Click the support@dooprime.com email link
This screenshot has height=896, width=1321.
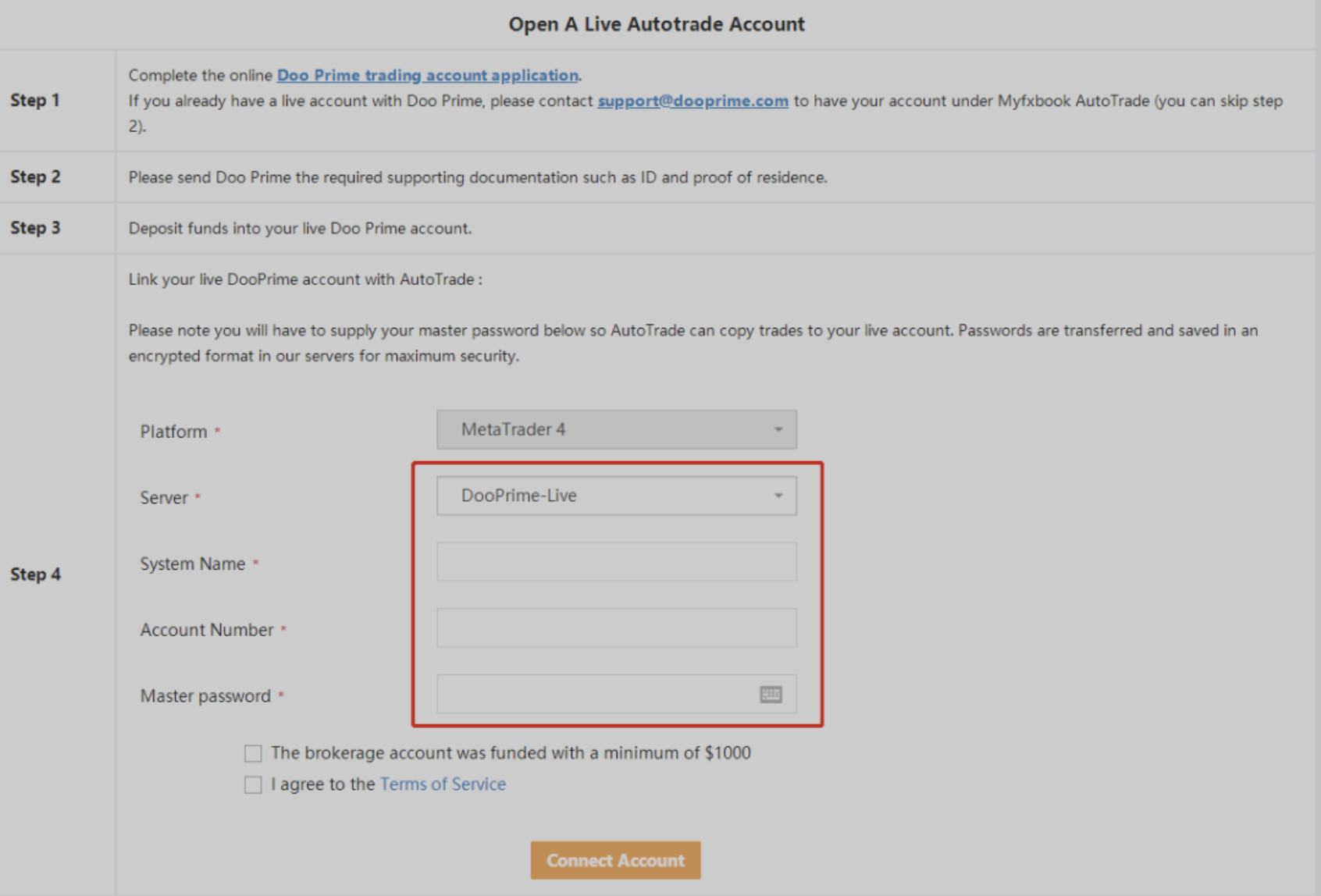pos(693,101)
